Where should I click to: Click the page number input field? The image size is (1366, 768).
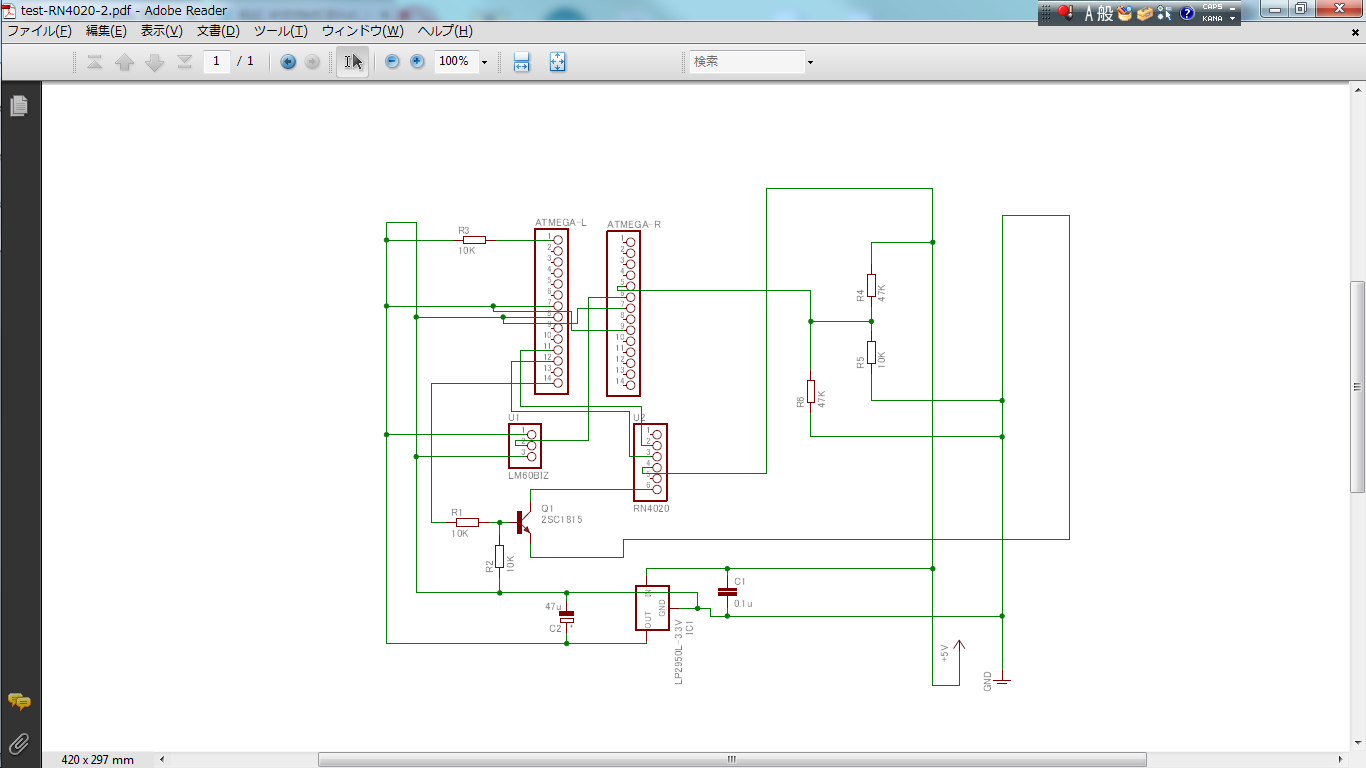click(217, 62)
